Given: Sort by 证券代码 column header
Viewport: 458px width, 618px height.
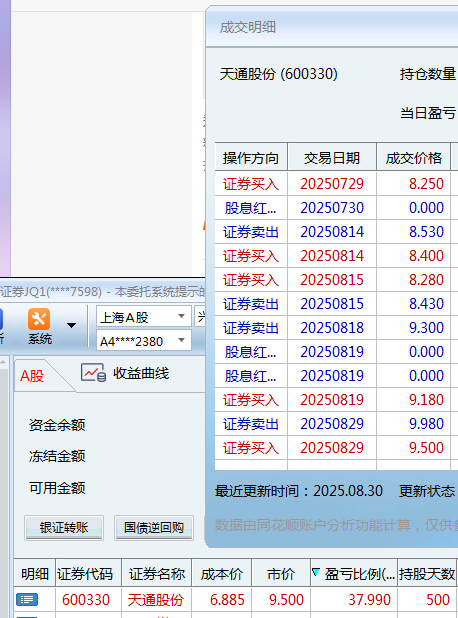Looking at the screenshot, I should pyautogui.click(x=88, y=573).
